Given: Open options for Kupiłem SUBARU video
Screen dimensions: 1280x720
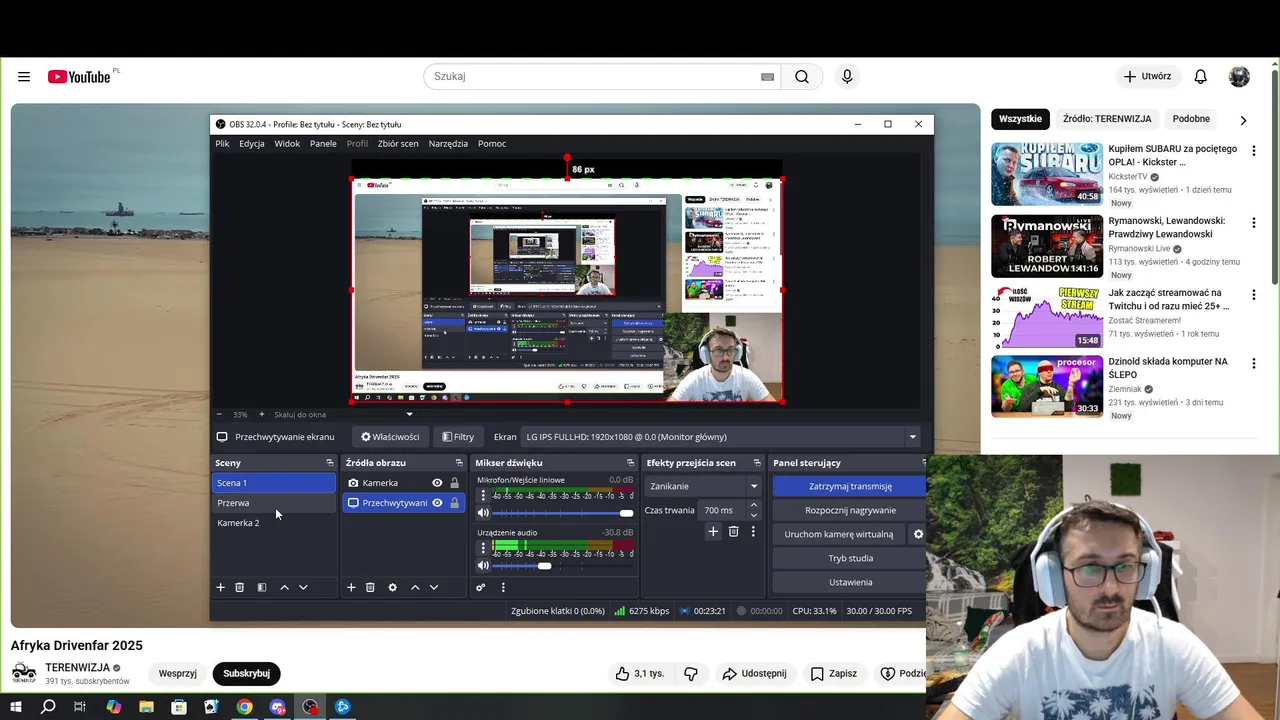Looking at the screenshot, I should pos(1254,151).
